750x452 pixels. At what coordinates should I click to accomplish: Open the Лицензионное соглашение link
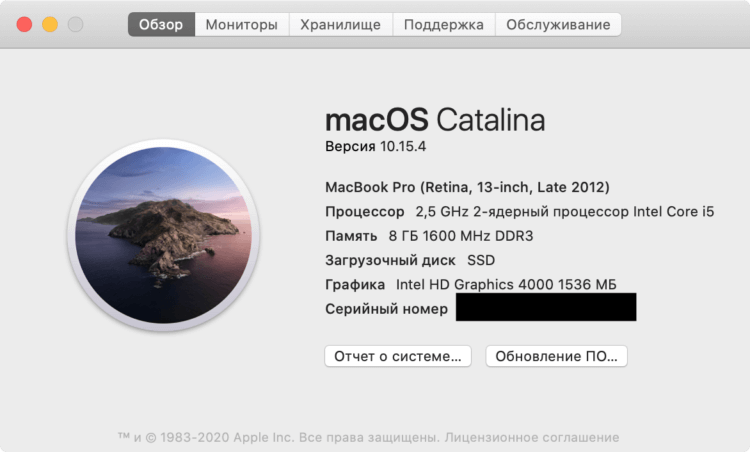(532, 437)
